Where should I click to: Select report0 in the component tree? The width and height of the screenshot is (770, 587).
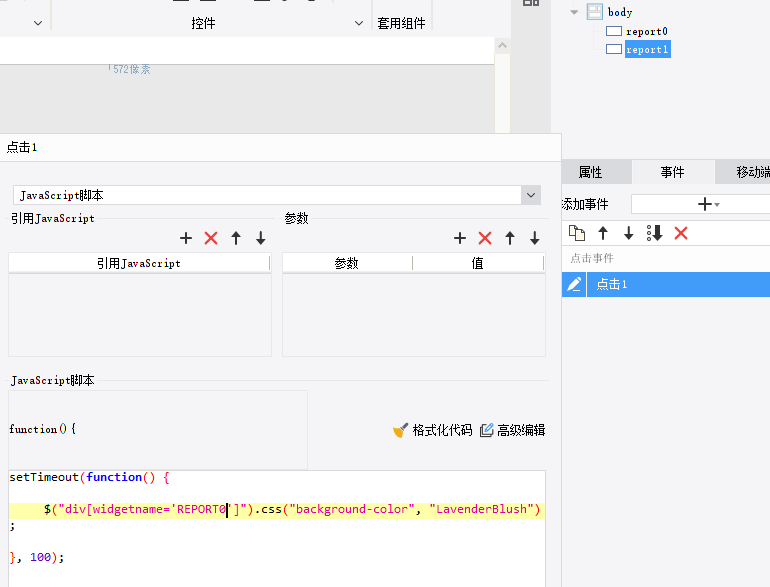tap(646, 31)
